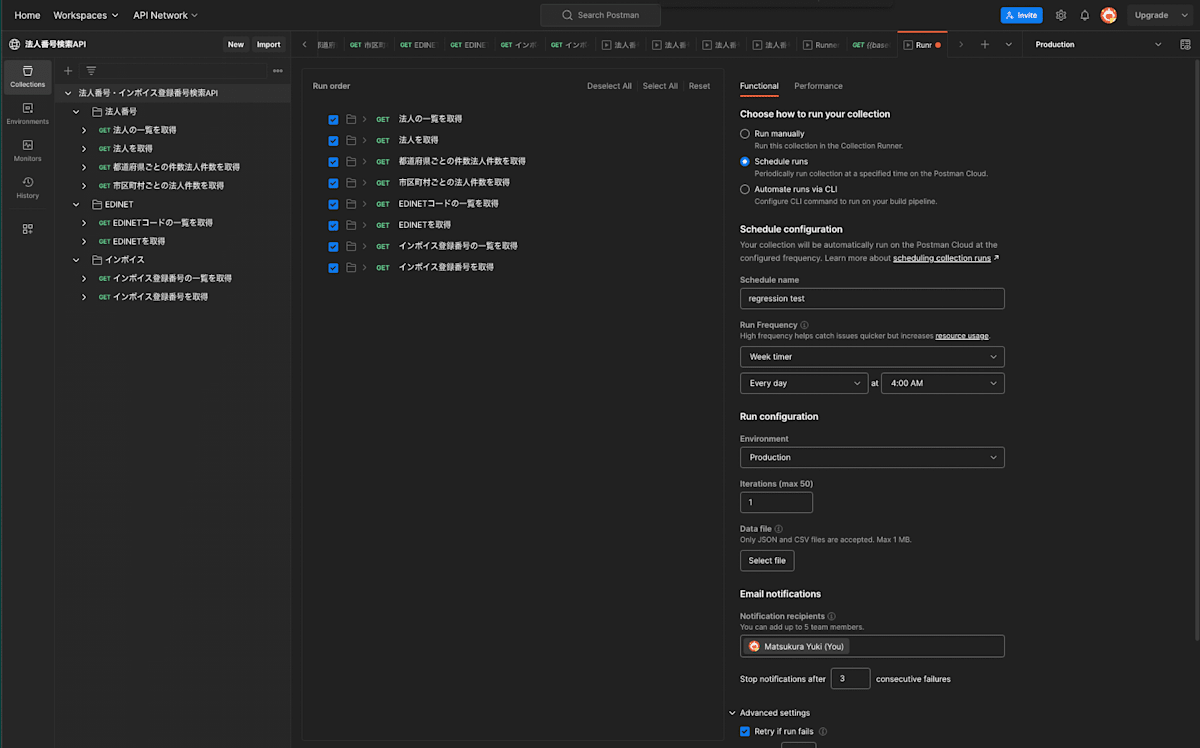Collapse the Advanced settings section
Viewport: 1200px width, 748px height.
point(733,713)
